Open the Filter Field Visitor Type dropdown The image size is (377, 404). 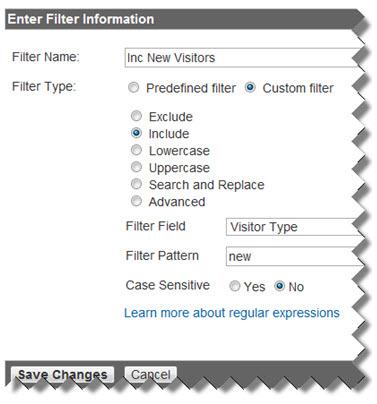[x=294, y=227]
